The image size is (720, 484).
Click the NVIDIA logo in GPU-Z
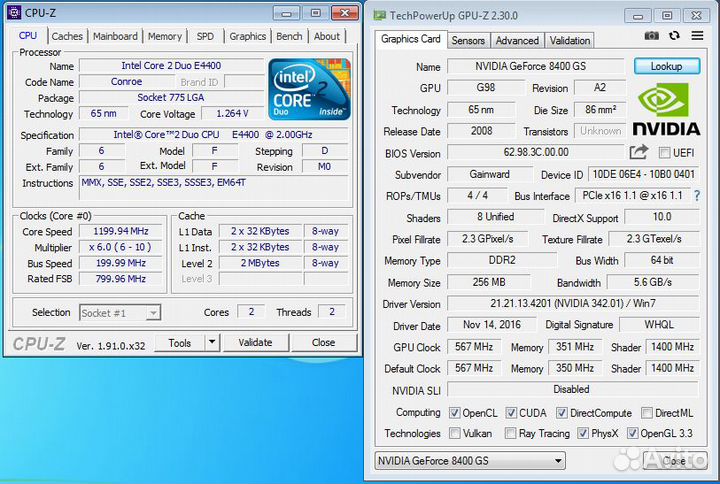[666, 109]
